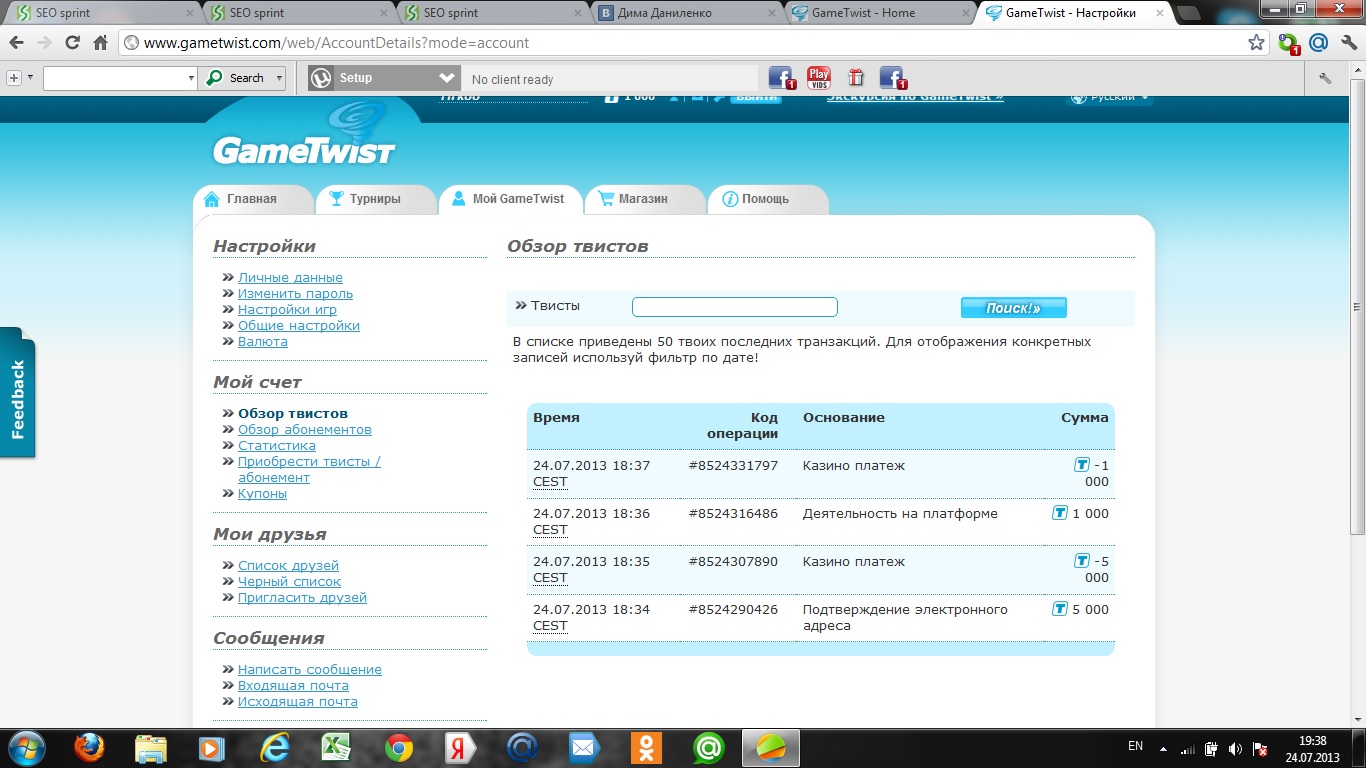Open the first Facebook toolbar icon
1366x768 pixels.
[781, 78]
